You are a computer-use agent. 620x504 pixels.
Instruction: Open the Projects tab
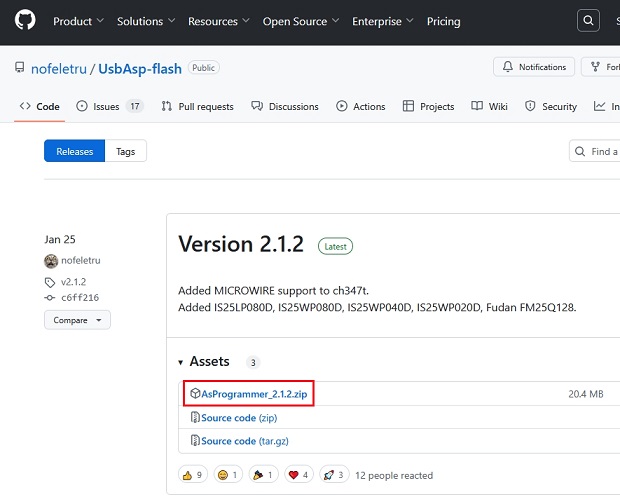pos(428,107)
